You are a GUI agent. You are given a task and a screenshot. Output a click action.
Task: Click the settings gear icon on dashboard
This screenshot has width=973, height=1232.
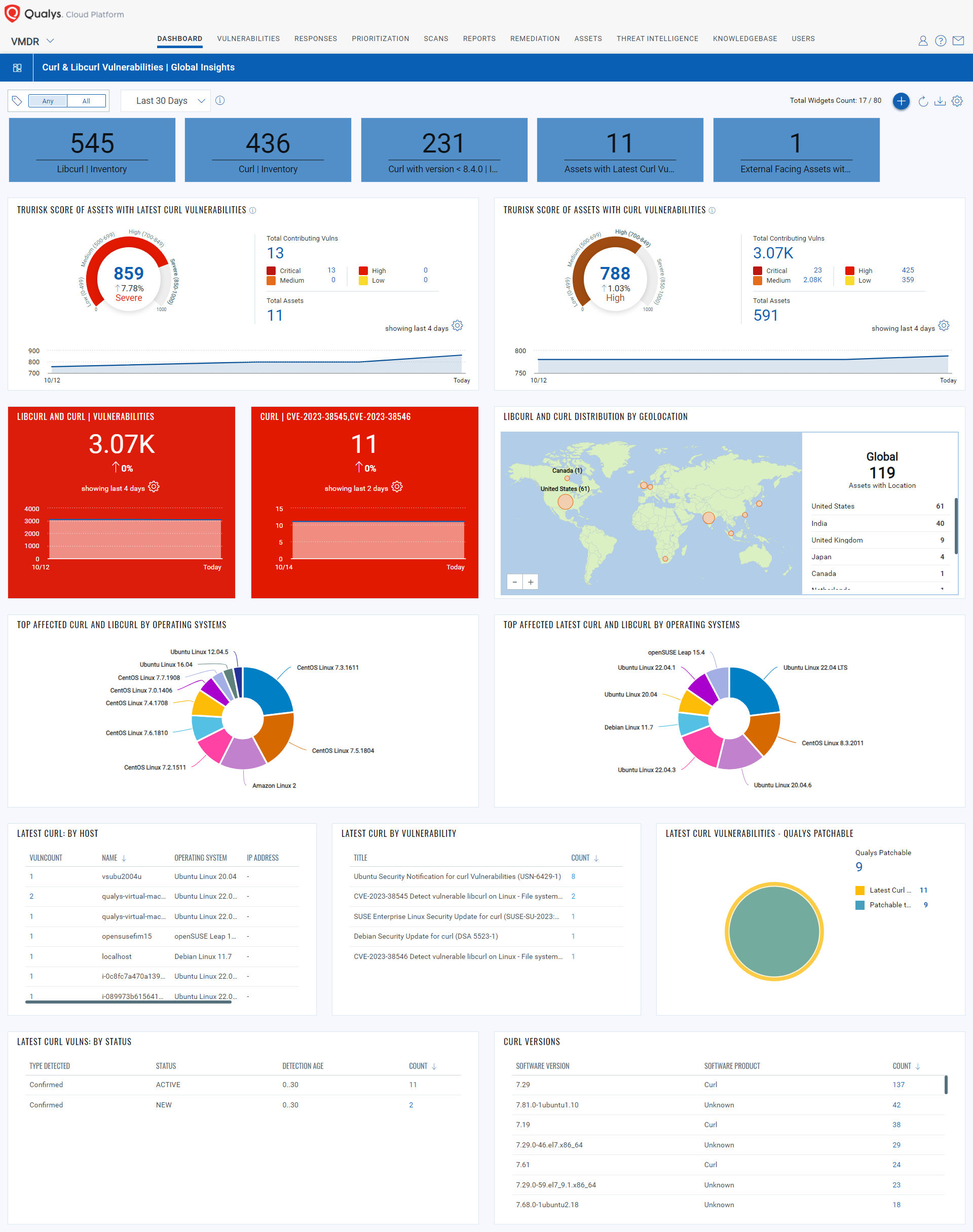(x=958, y=101)
